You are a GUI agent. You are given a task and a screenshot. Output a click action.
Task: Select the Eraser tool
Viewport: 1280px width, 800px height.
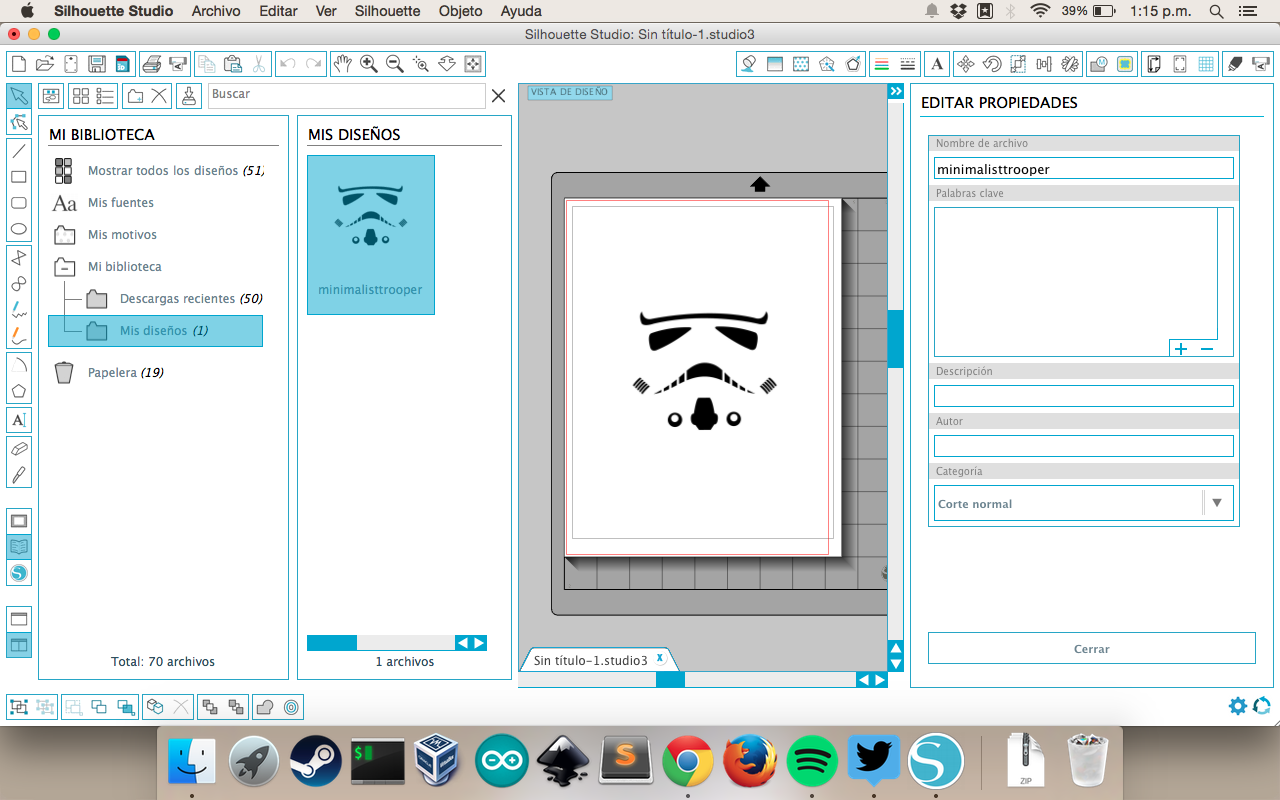tap(18, 448)
